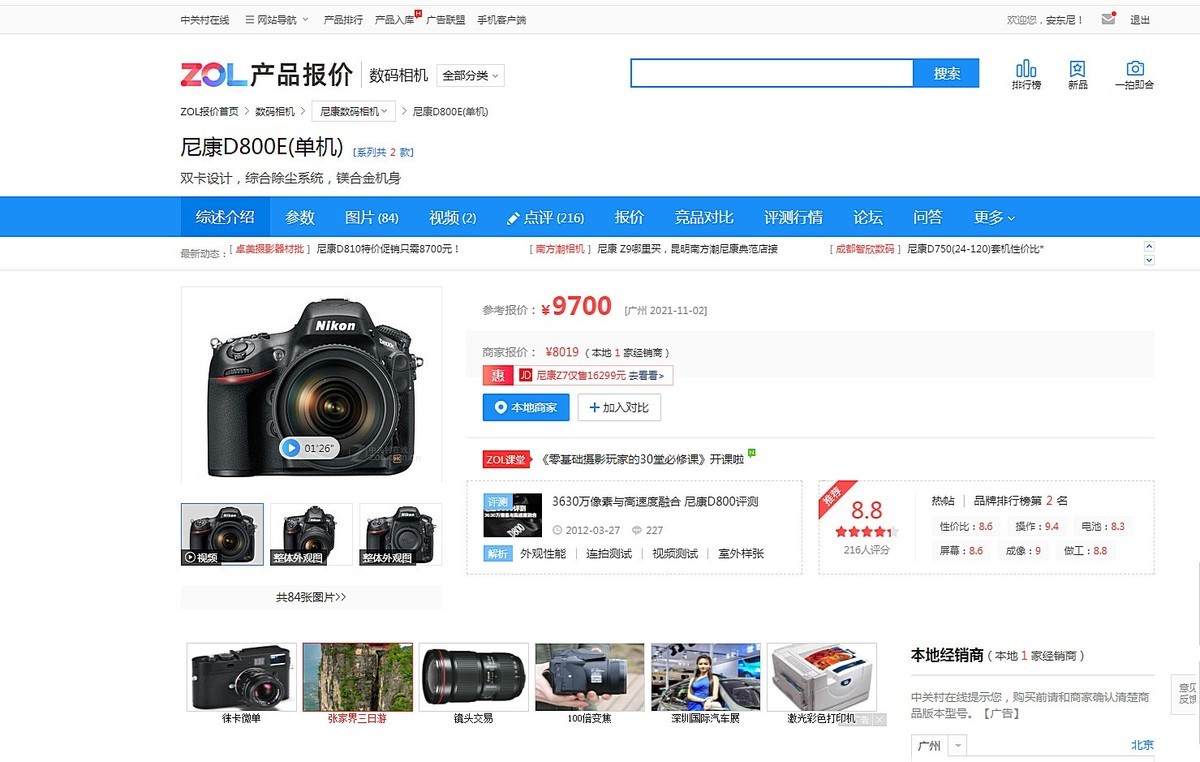This screenshot has width=1200, height=762.
Task: Open the 室外样张 review section link
Action: click(x=741, y=553)
